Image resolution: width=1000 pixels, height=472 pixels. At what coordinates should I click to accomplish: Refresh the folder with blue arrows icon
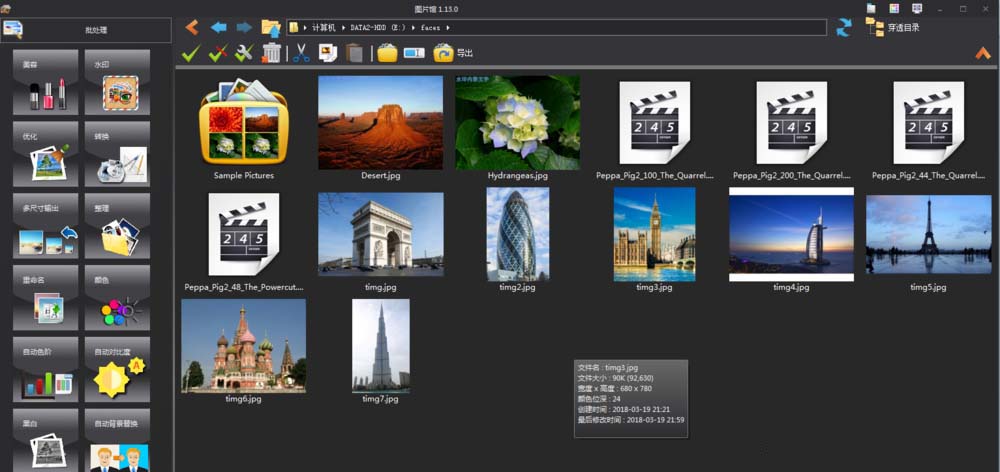(x=844, y=27)
